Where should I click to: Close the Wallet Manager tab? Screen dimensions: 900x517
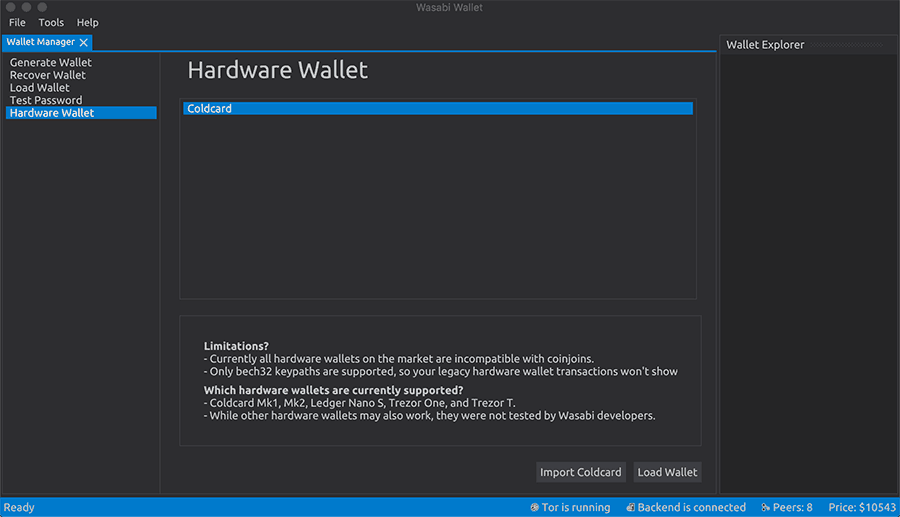[x=84, y=42]
